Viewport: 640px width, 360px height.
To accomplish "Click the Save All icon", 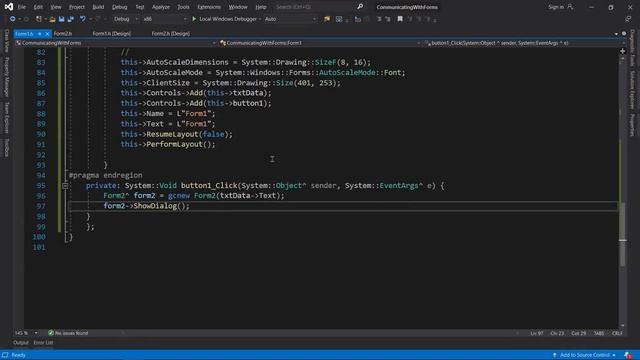I will [x=71, y=19].
